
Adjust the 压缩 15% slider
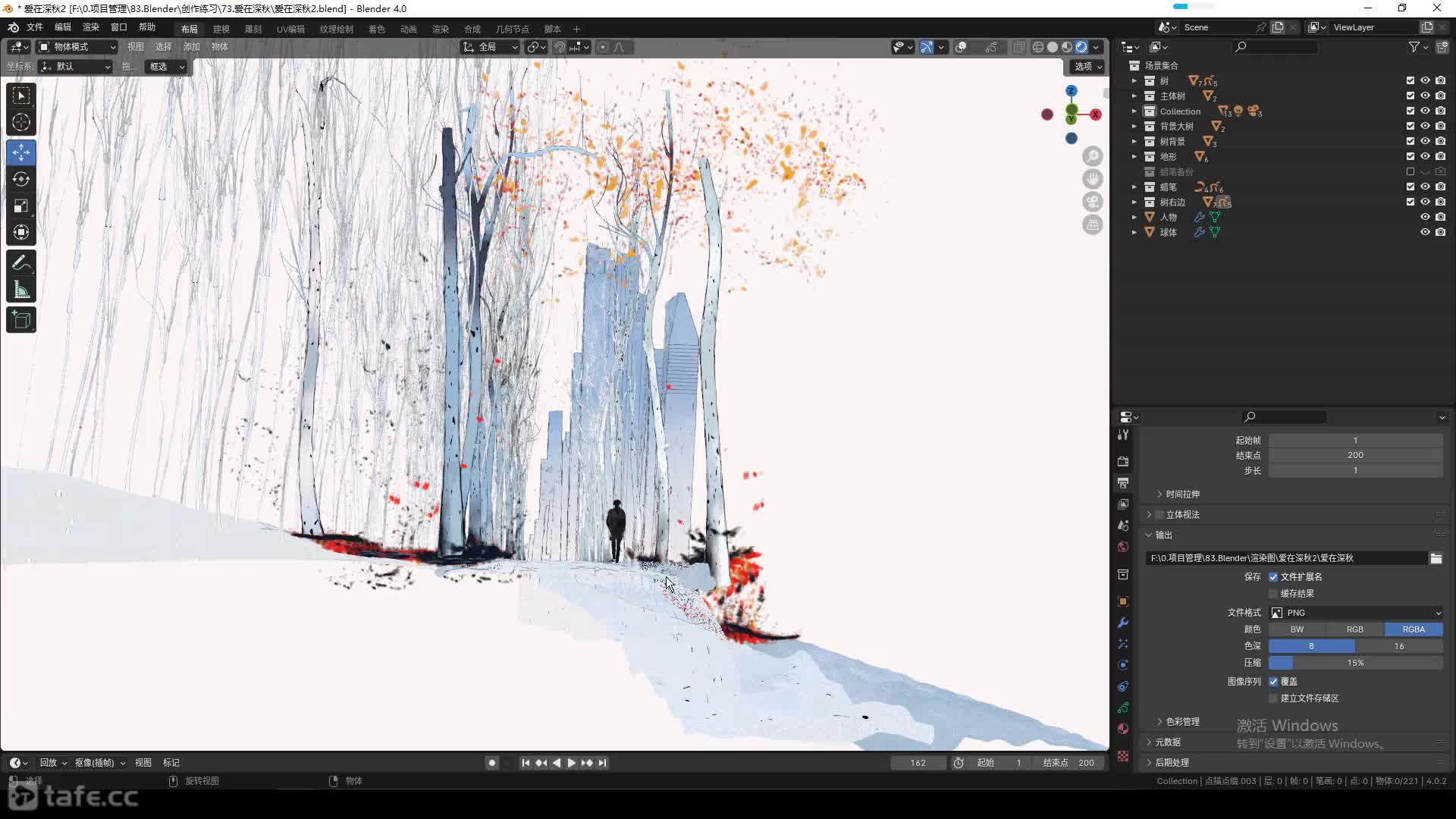point(1356,663)
